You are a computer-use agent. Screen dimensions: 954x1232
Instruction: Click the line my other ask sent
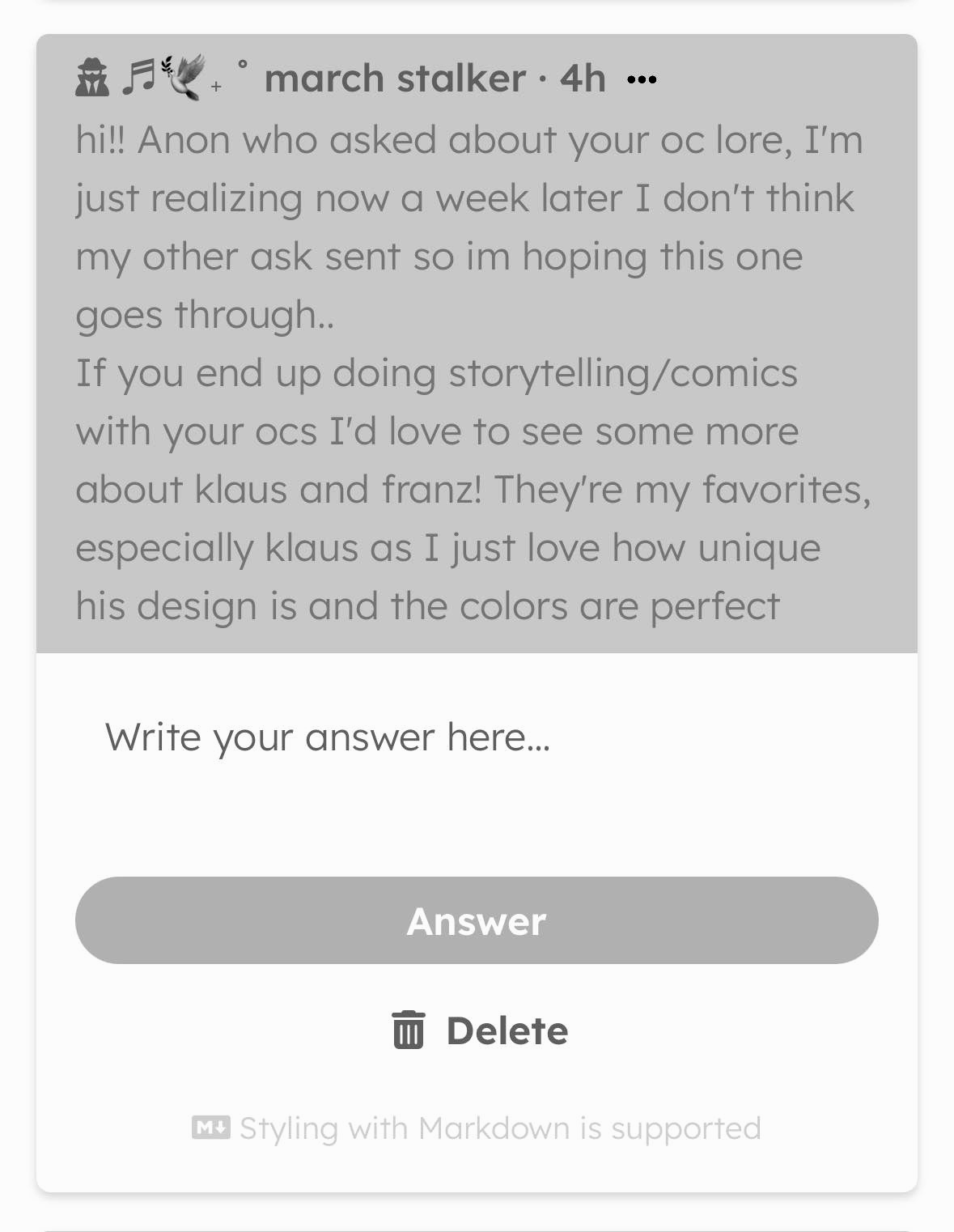[439, 257]
